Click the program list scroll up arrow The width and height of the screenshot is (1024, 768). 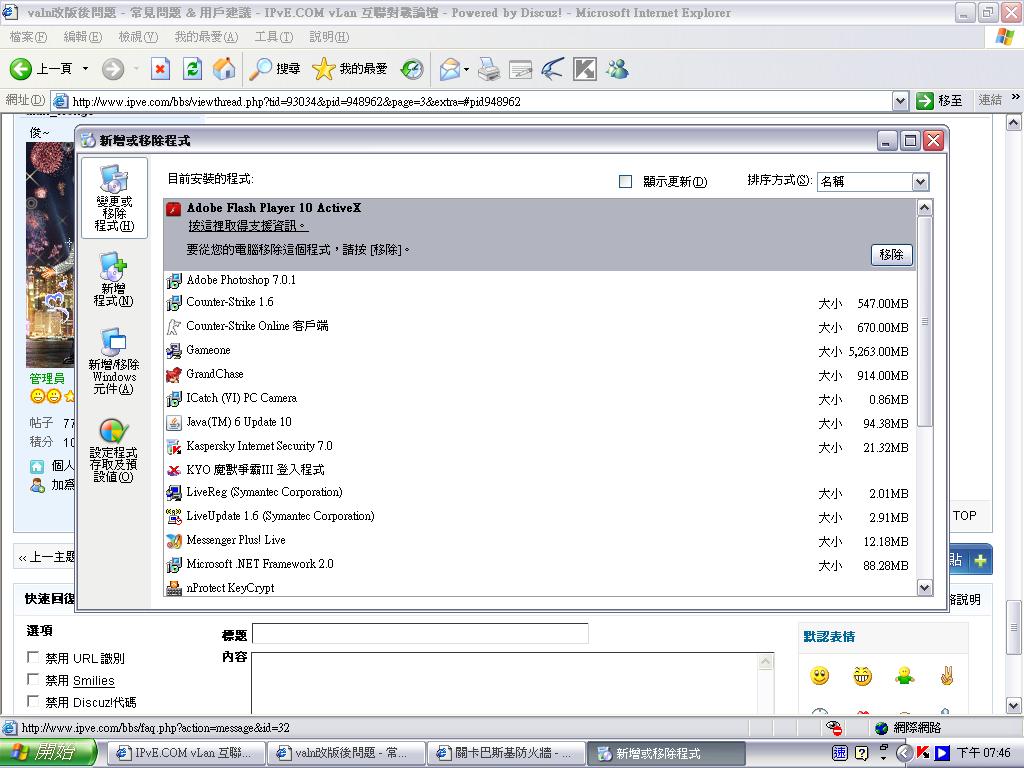point(924,208)
